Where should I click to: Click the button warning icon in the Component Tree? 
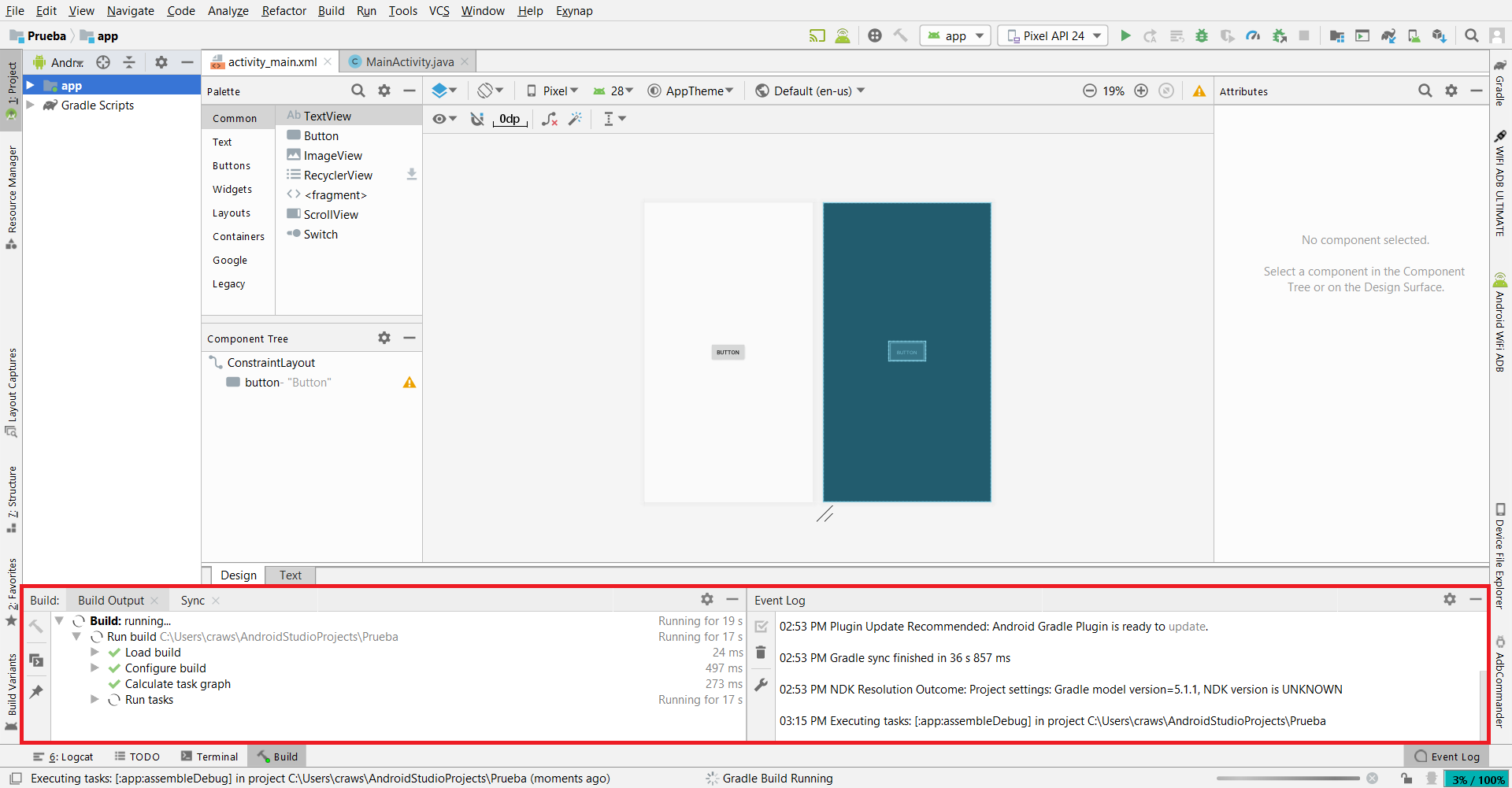click(409, 383)
